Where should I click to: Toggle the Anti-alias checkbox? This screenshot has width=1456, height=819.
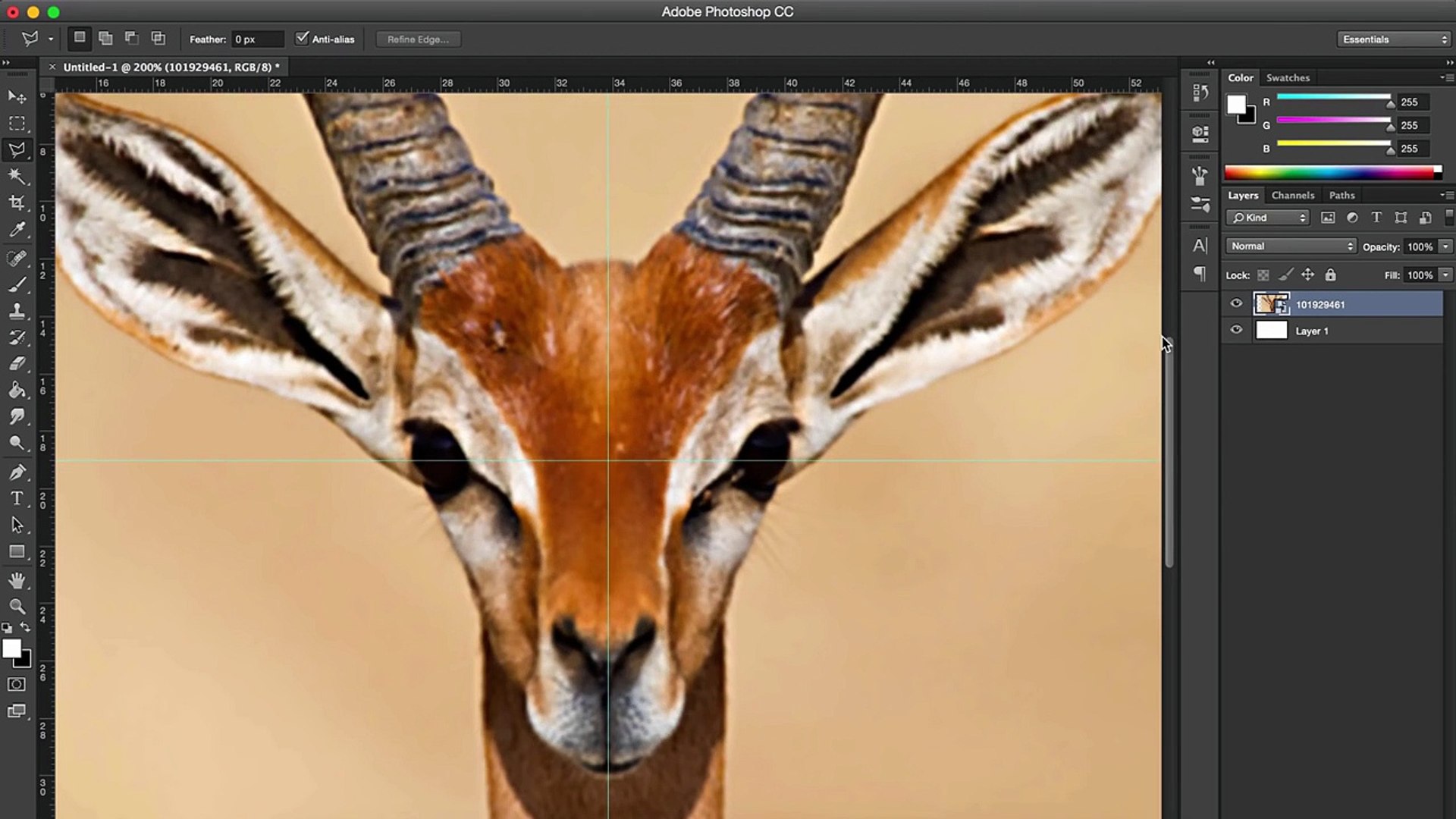click(x=303, y=39)
